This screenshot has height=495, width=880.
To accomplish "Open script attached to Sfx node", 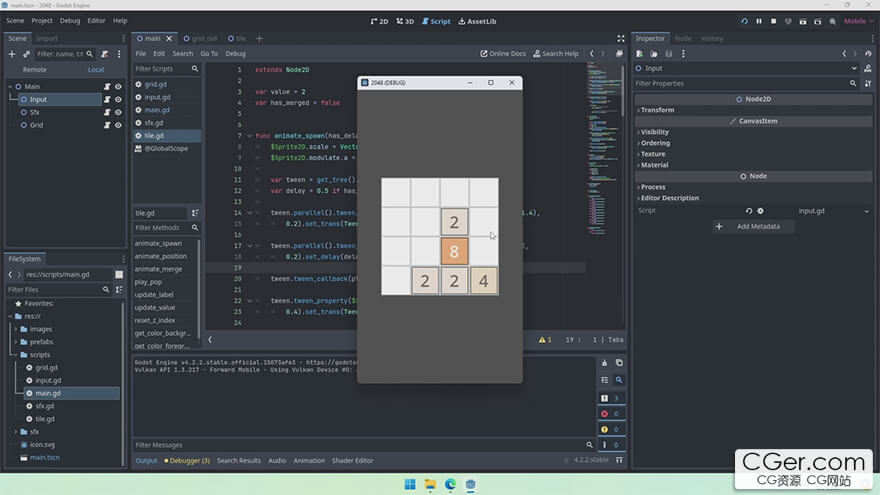I will (107, 112).
